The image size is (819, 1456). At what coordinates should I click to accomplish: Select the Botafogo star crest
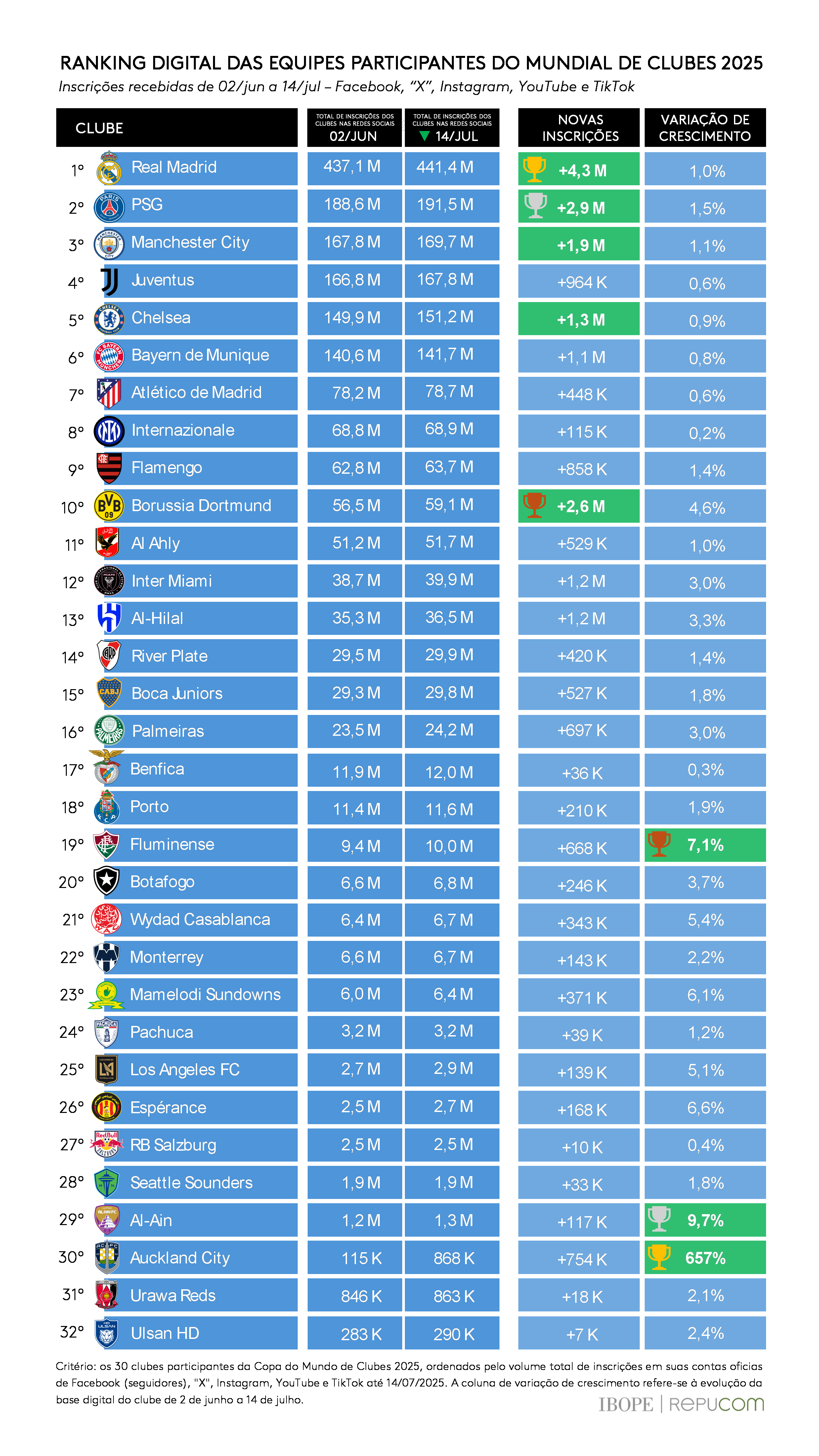coord(107,881)
